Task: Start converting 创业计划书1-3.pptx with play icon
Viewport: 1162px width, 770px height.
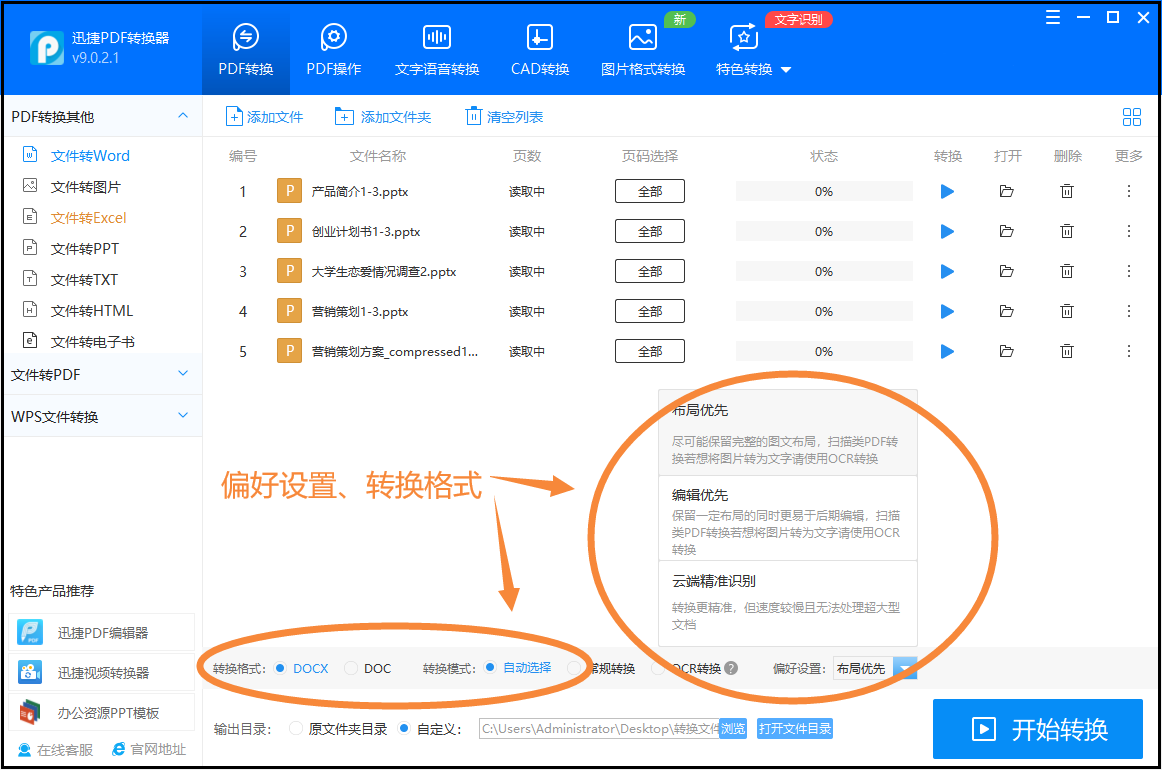Action: 946,232
